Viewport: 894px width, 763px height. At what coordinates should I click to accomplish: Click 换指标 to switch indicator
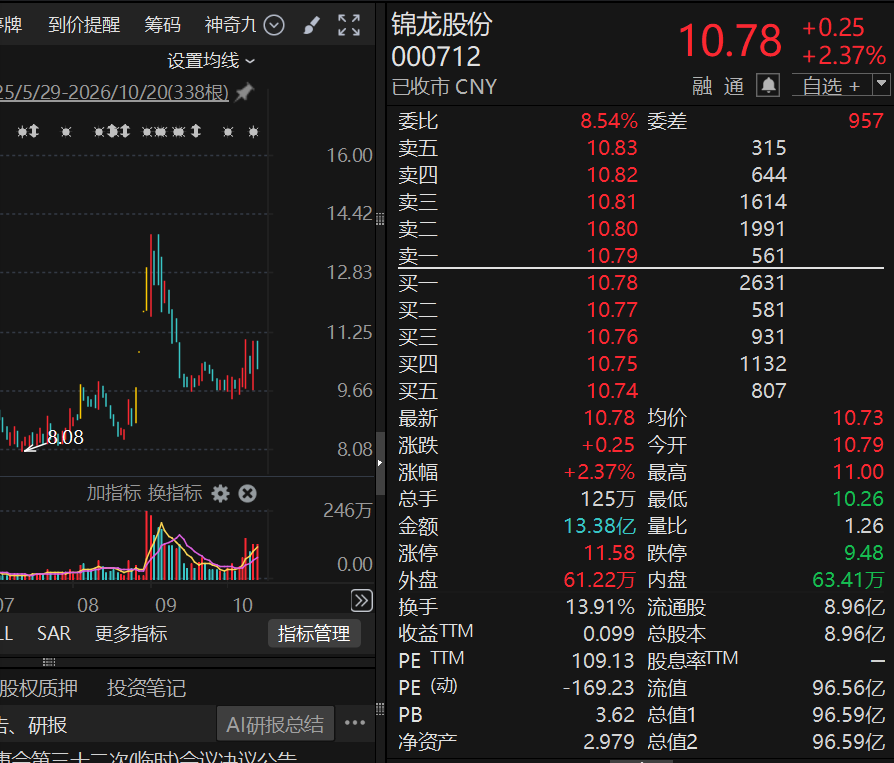175,493
